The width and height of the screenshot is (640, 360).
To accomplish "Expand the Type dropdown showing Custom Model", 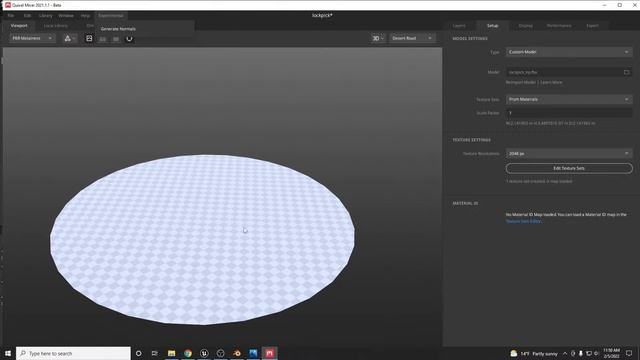I will [569, 52].
